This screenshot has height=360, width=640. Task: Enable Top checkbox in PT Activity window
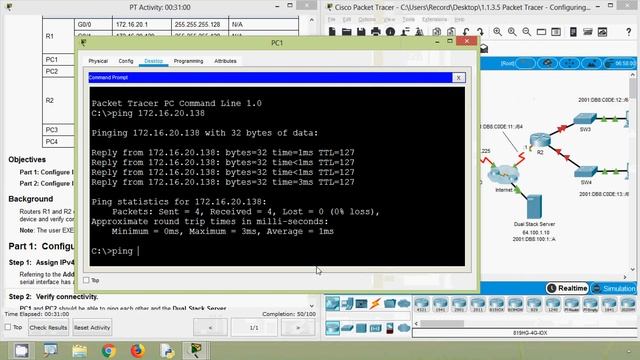(x=8, y=327)
